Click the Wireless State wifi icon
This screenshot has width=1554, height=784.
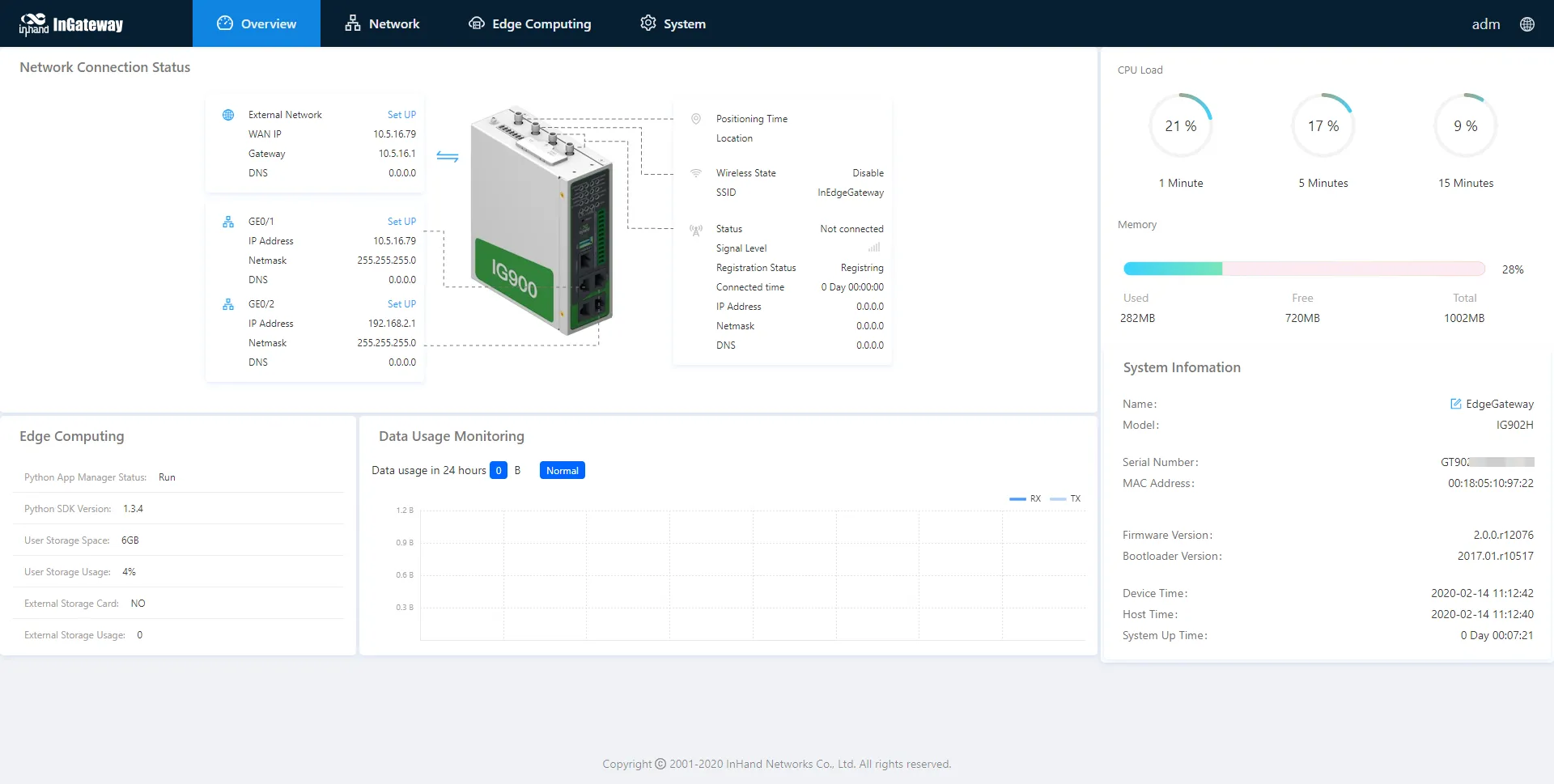(695, 173)
